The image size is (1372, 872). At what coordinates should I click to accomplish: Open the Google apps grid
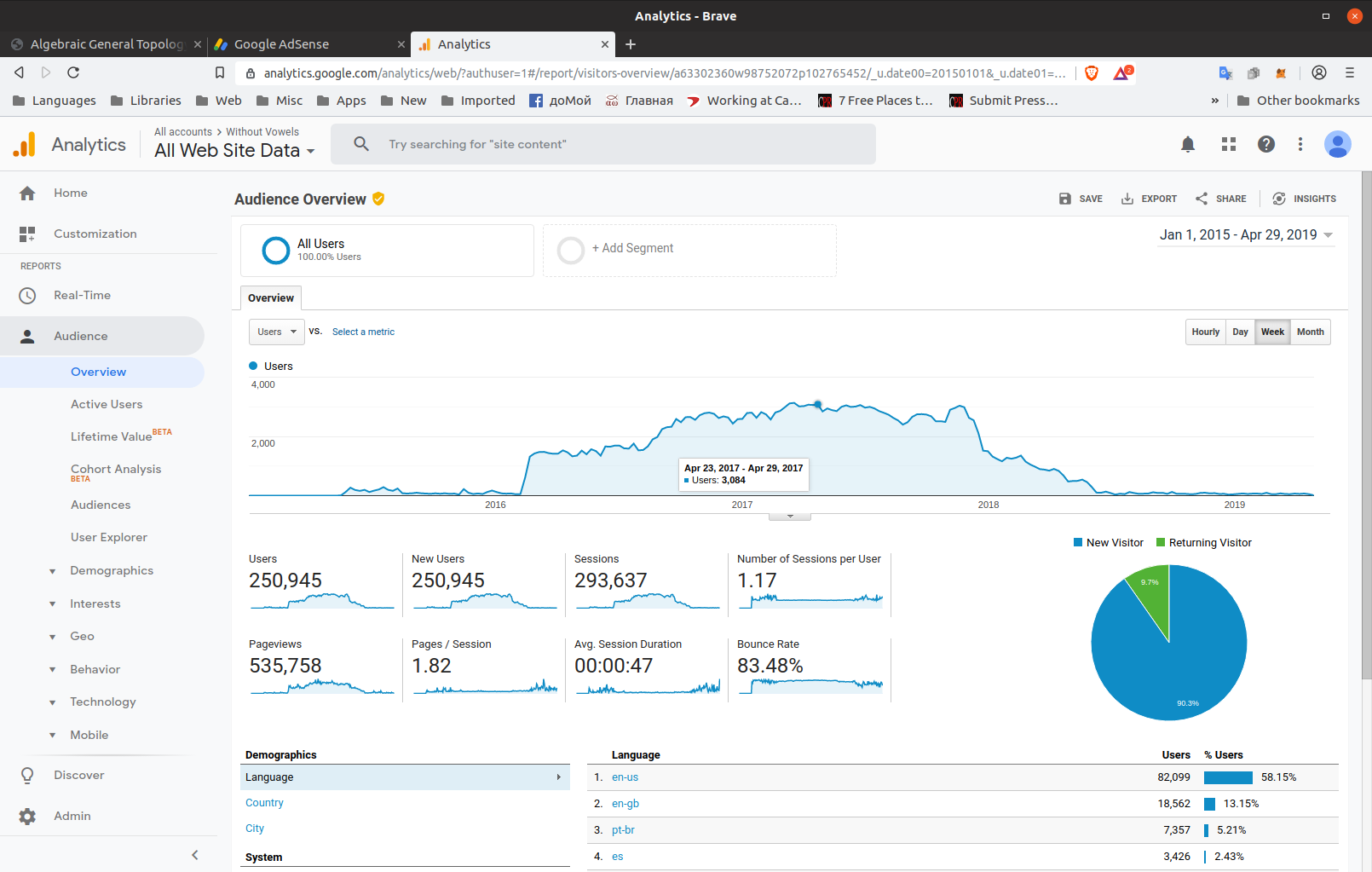[1228, 144]
